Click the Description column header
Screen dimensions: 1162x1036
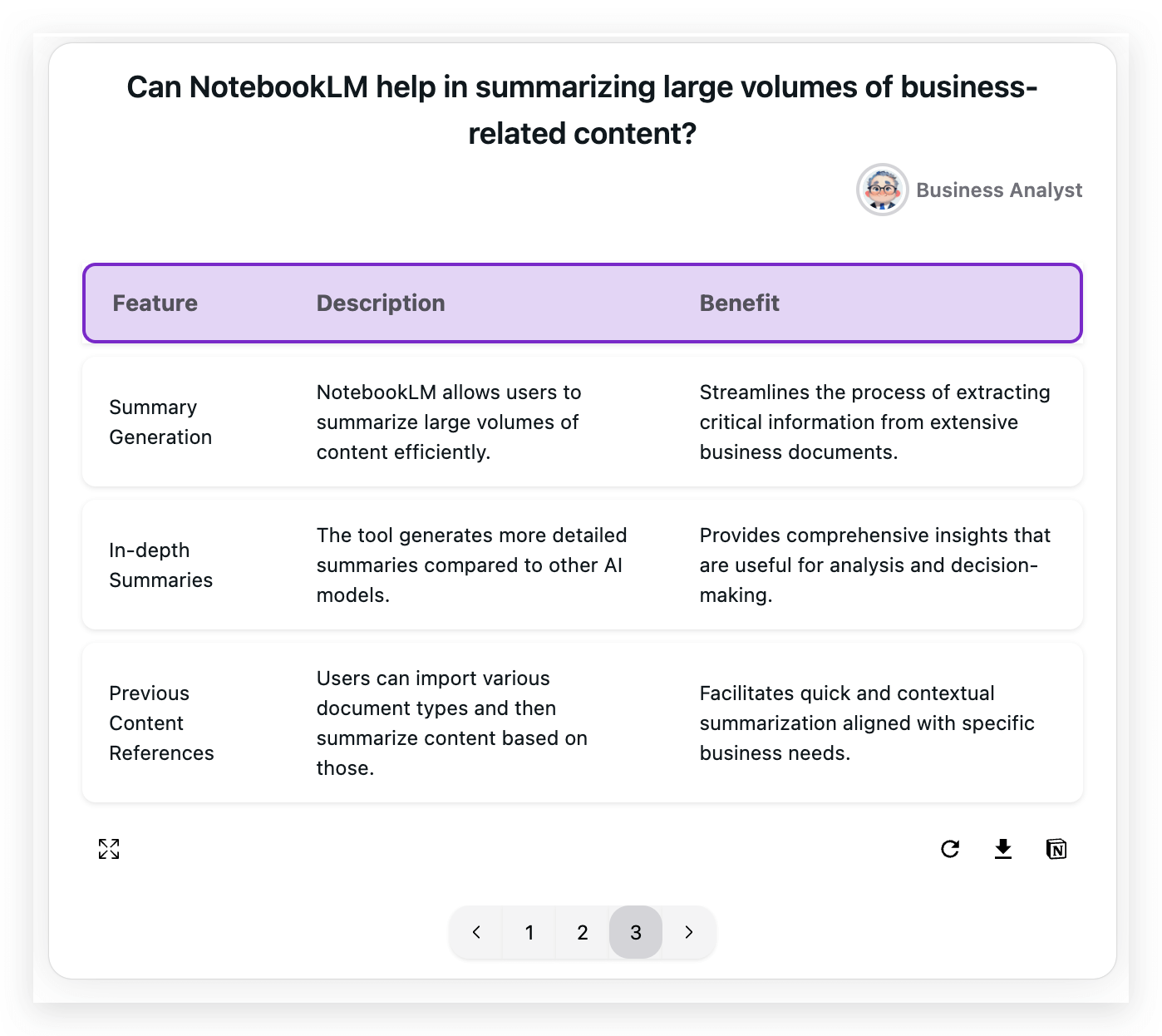coord(381,303)
